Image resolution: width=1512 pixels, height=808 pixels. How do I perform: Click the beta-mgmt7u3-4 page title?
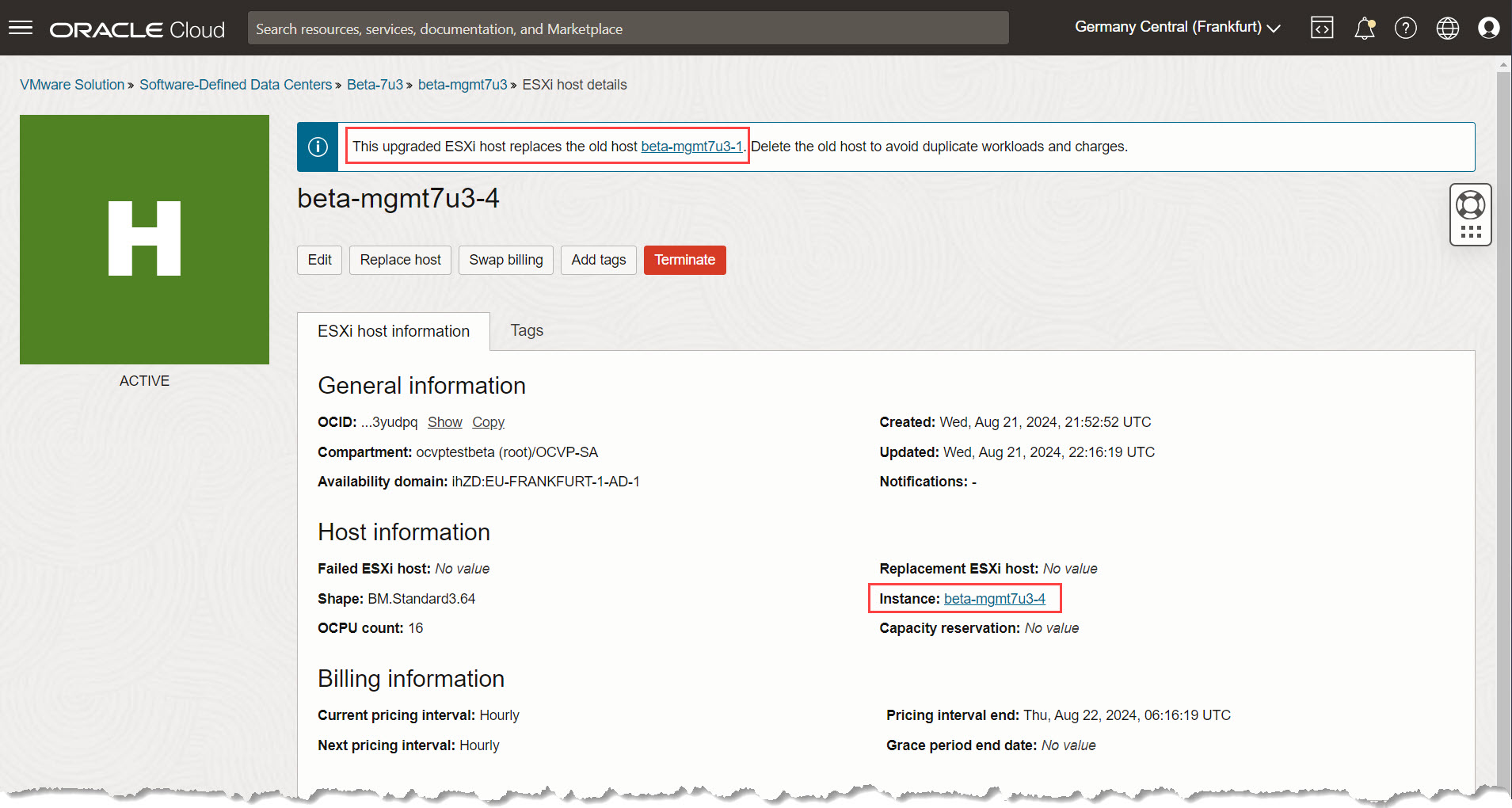point(398,198)
